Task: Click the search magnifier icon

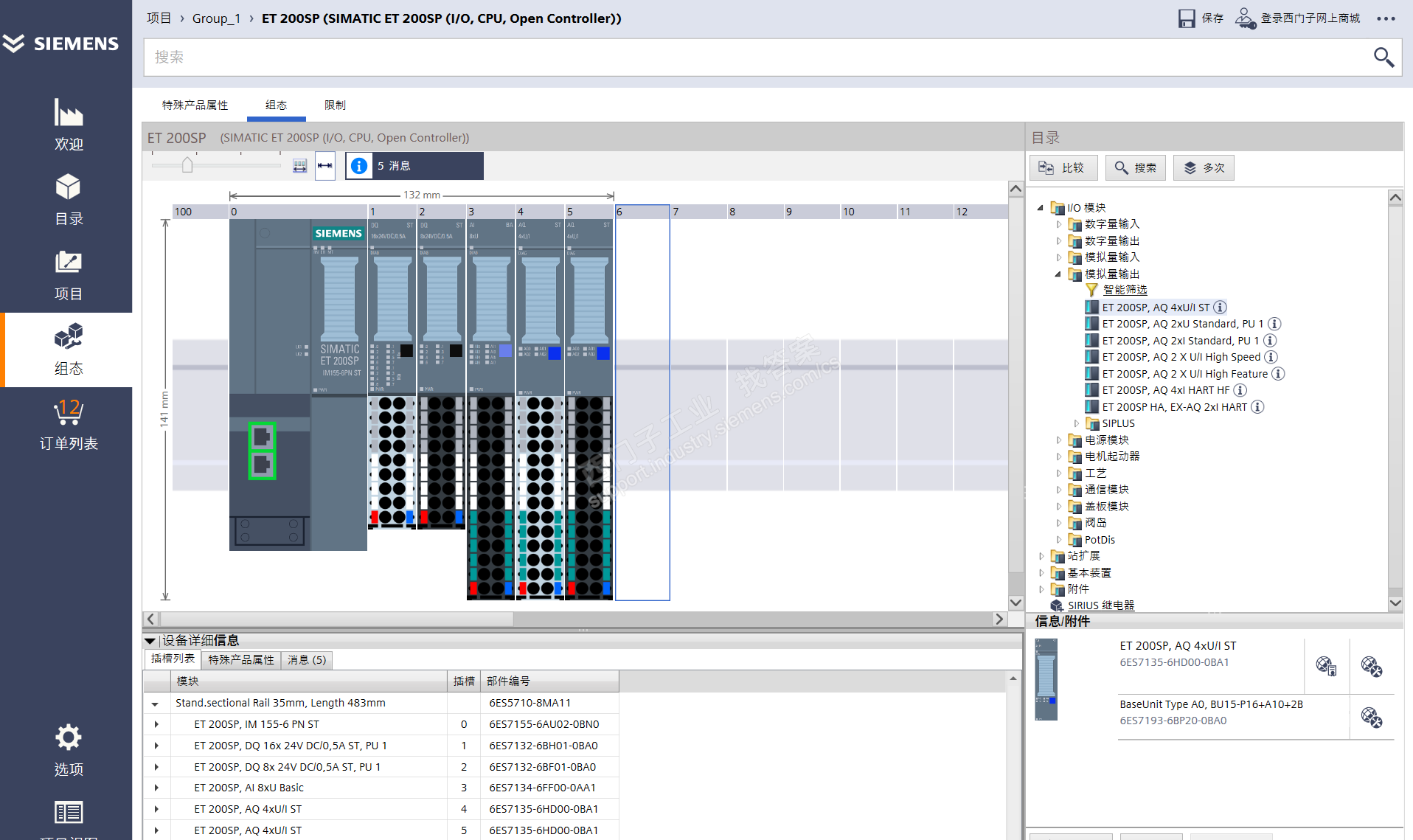Action: pos(1383,58)
